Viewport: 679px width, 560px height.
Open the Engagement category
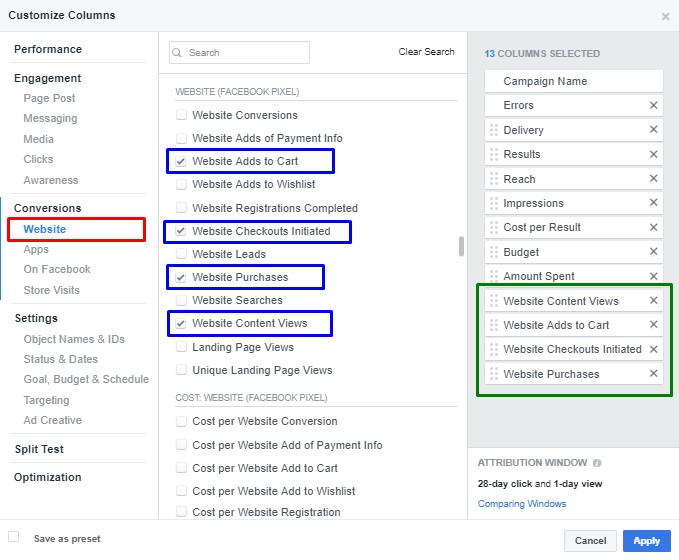click(47, 78)
